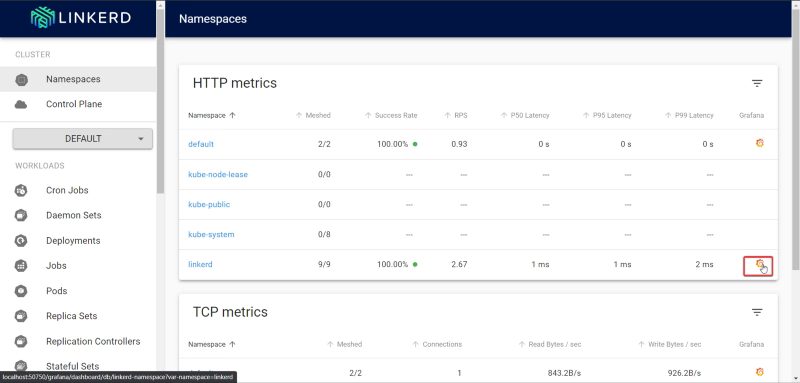Screen dimensions: 800x383
Task: Open the DEFAULT namespace dropdown
Action: click(x=83, y=139)
